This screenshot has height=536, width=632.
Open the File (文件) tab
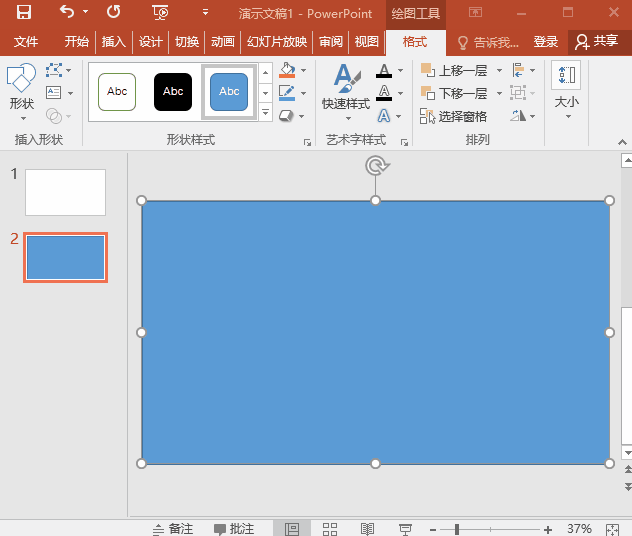26,42
